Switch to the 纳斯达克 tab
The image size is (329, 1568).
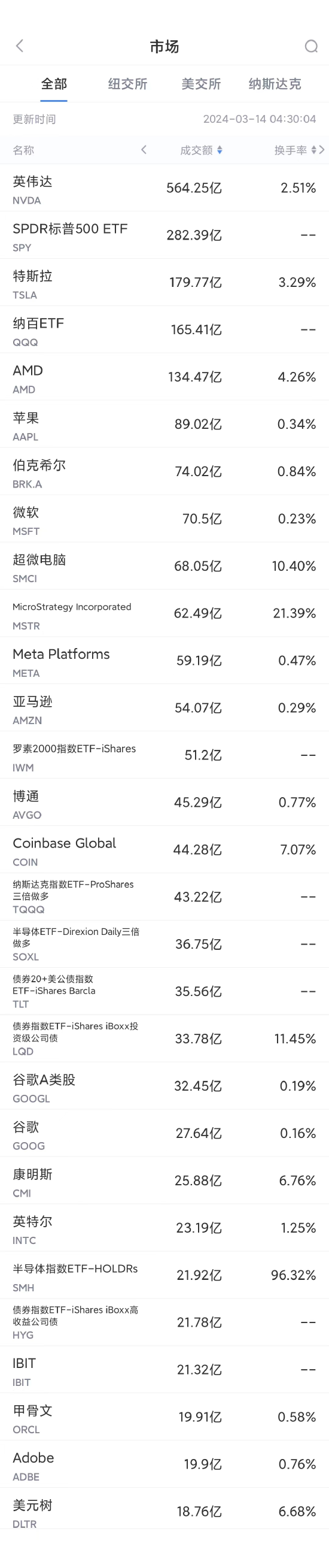(x=275, y=84)
